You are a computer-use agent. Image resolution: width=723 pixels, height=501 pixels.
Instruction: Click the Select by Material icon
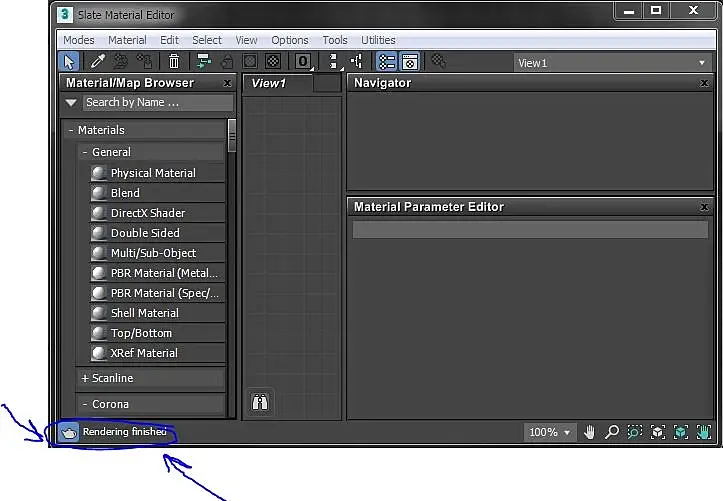[x=439, y=61]
